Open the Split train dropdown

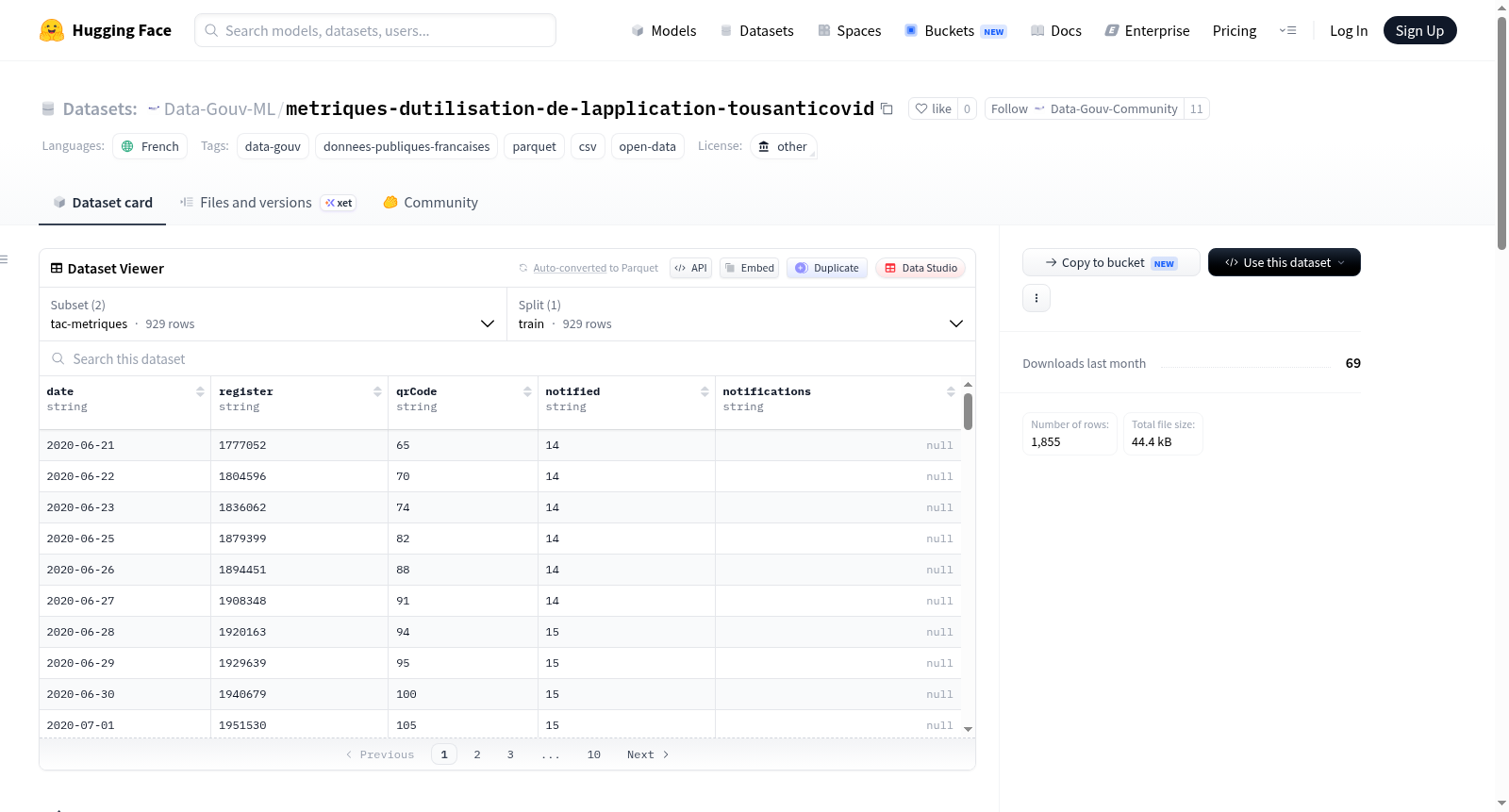point(740,314)
